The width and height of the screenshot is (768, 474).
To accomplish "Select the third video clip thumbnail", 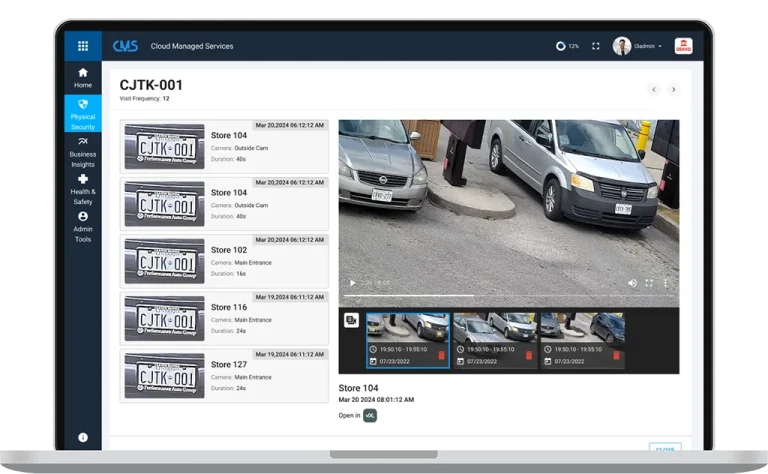I will 582,328.
